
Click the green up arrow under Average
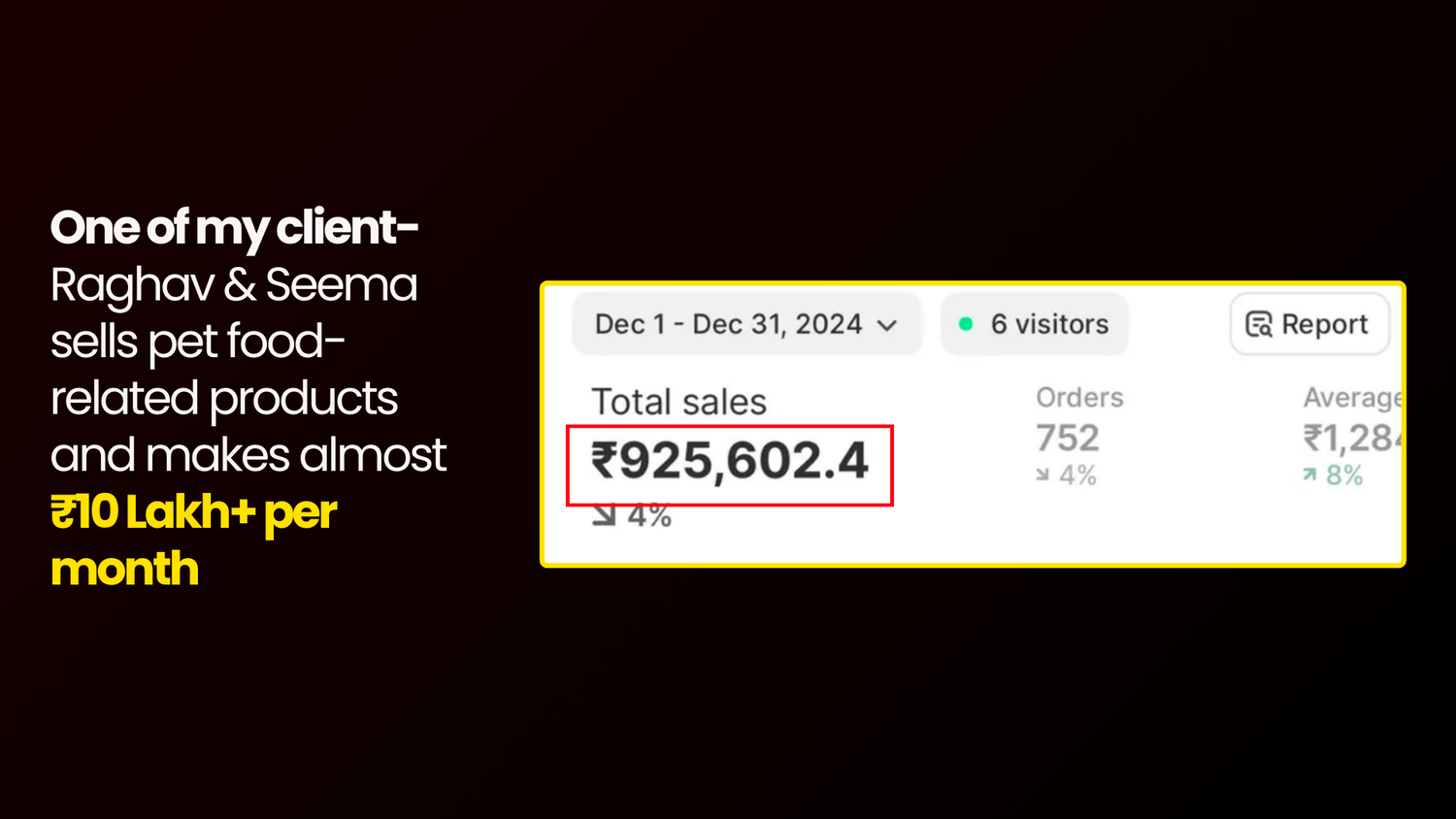pyautogui.click(x=1309, y=475)
